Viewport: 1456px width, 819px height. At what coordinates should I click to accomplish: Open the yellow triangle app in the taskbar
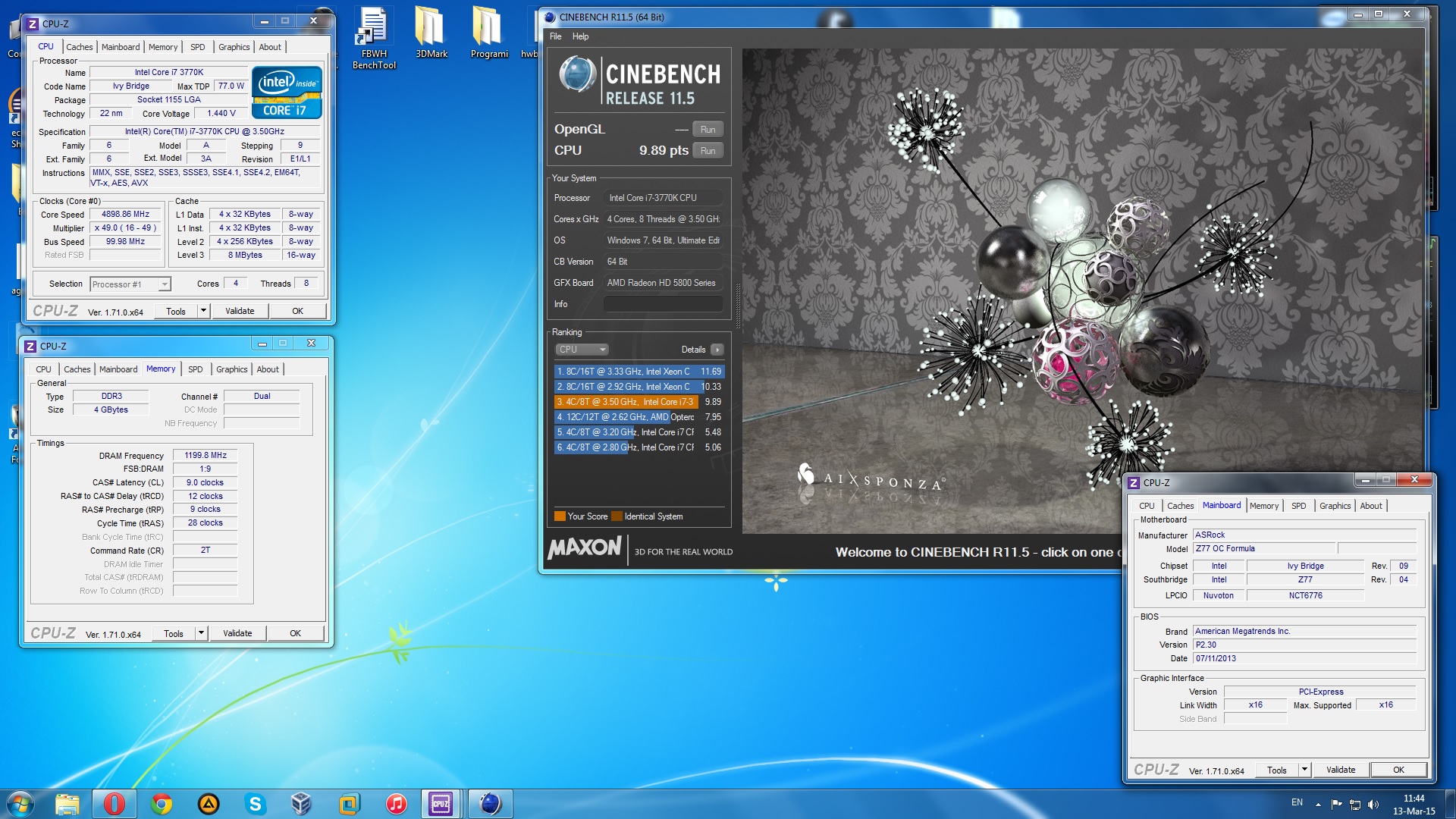[209, 804]
